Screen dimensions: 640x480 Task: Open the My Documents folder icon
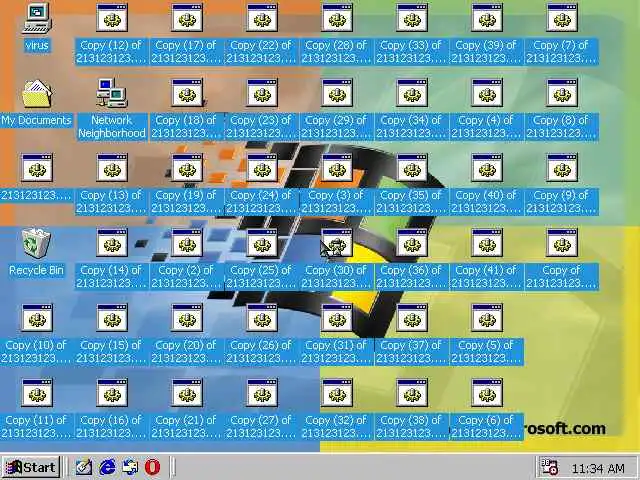coord(37,93)
